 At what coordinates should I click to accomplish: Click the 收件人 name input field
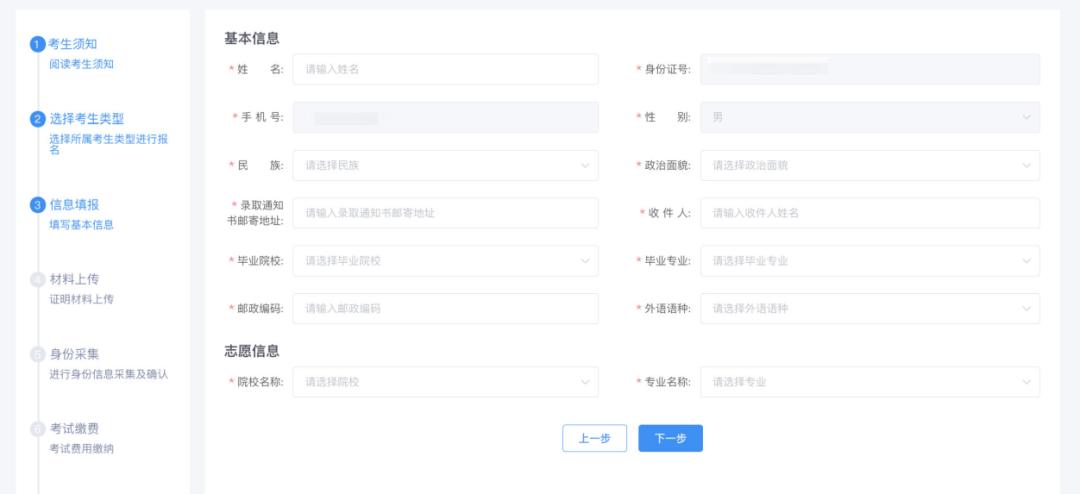click(870, 213)
